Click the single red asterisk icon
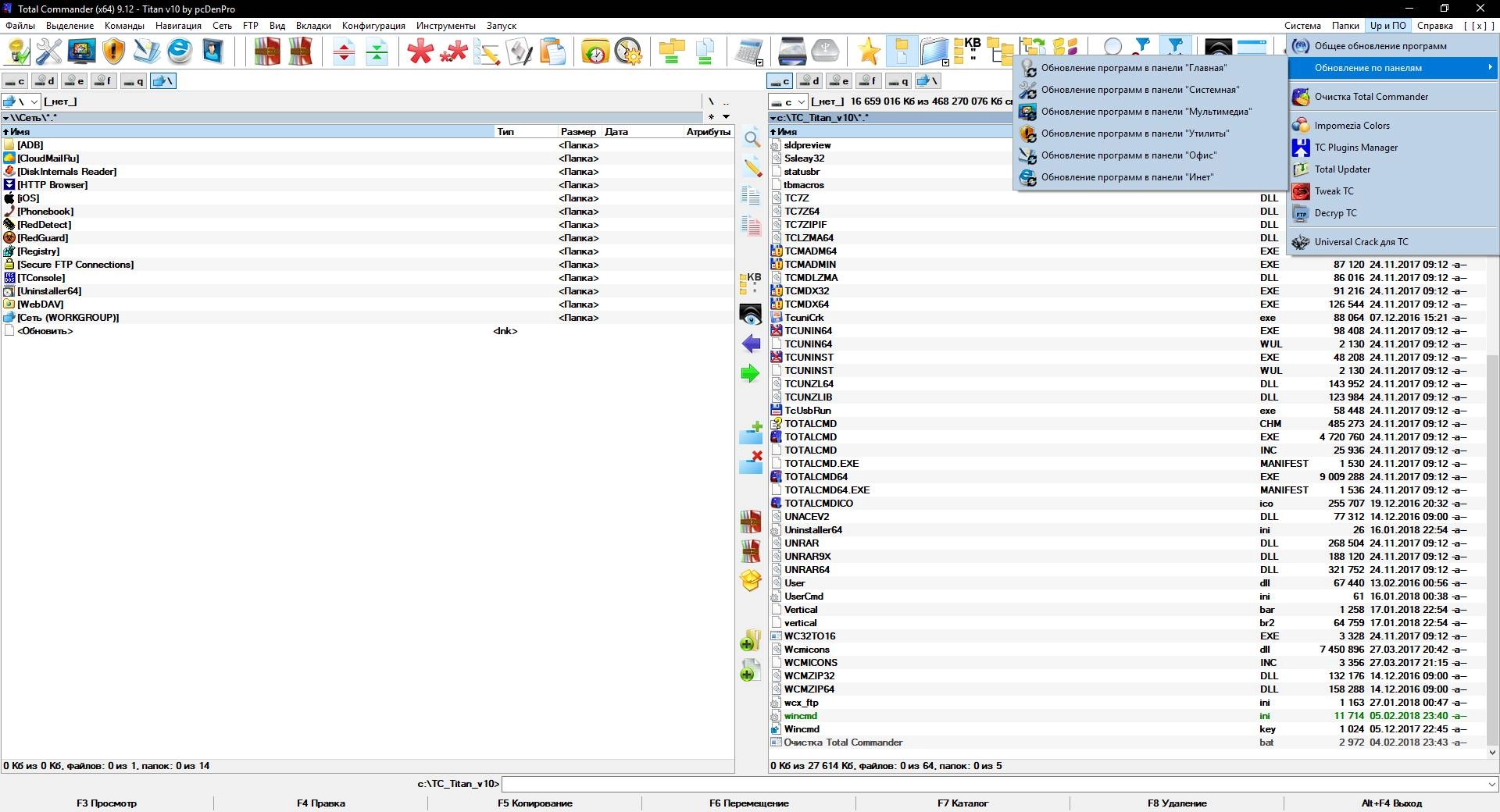 [x=420, y=52]
